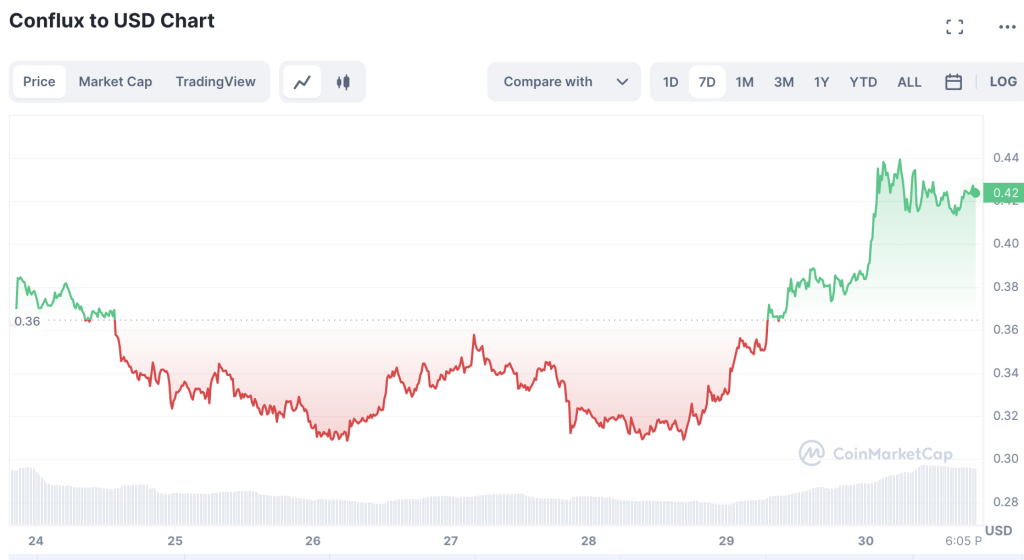Switch to candlestick chart icon
The width and height of the screenshot is (1024, 560).
point(343,82)
